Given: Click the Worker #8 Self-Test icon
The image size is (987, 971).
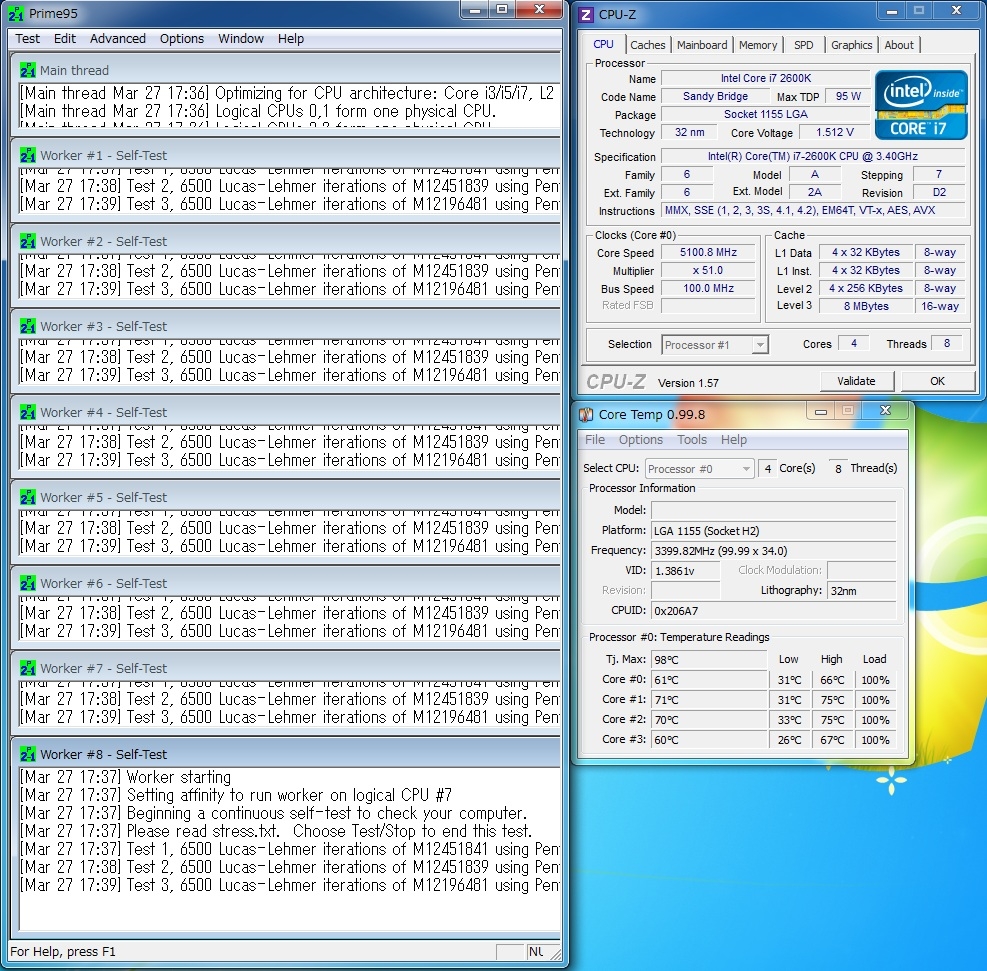Looking at the screenshot, I should (x=28, y=754).
